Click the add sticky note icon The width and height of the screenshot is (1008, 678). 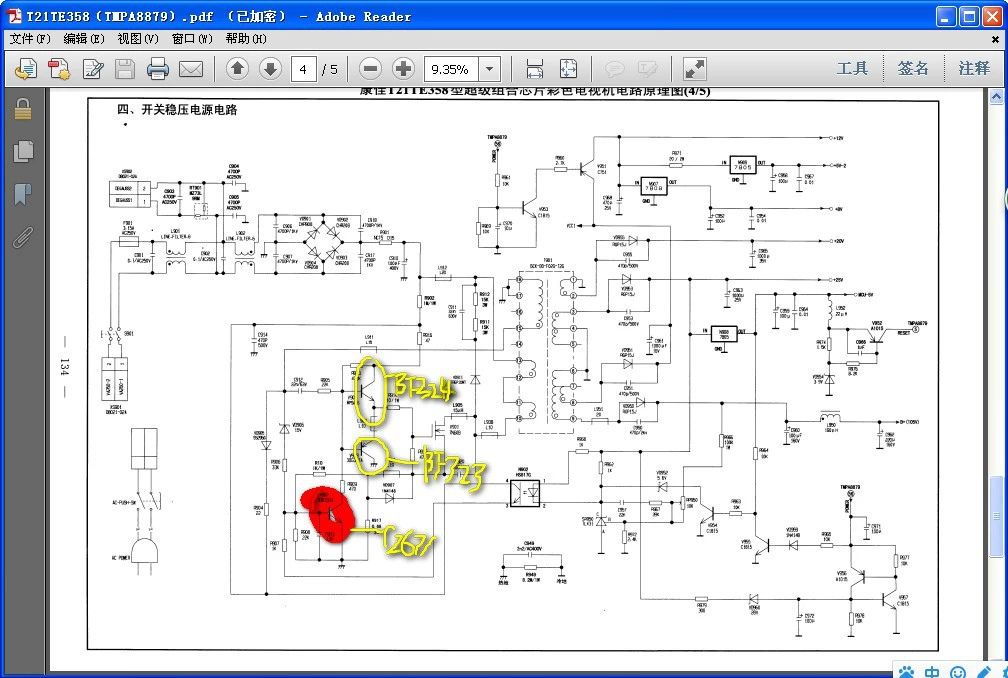(x=615, y=69)
